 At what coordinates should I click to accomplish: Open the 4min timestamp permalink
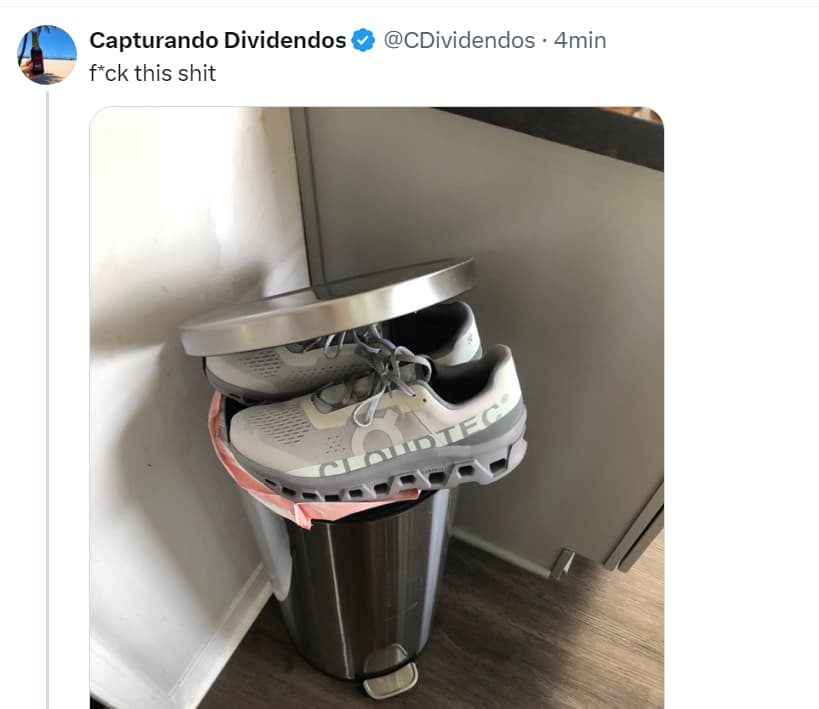click(x=580, y=40)
